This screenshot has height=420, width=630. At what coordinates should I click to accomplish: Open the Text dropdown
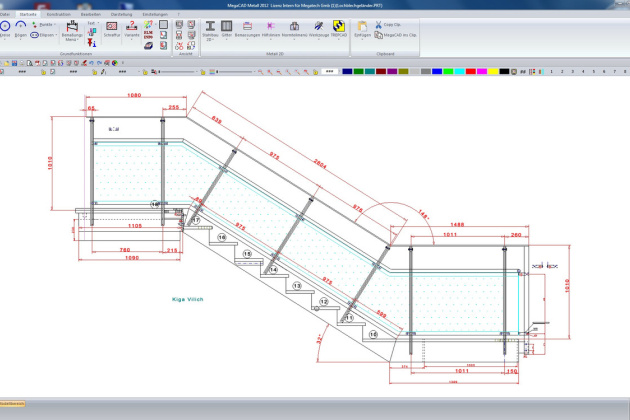point(91,24)
